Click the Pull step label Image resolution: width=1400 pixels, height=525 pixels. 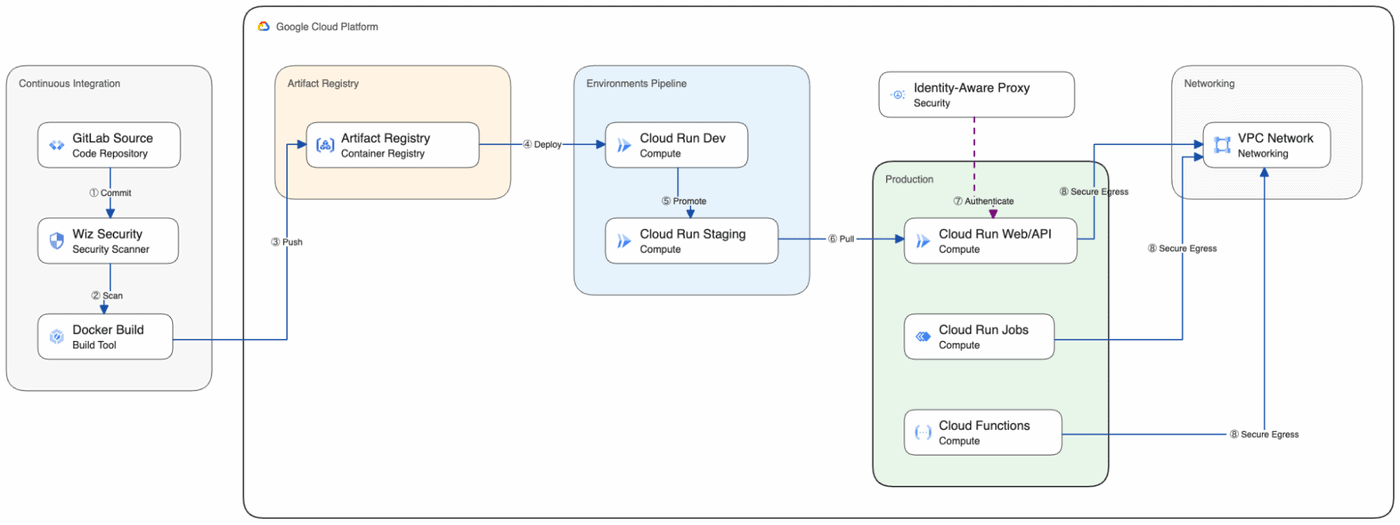[x=840, y=241]
